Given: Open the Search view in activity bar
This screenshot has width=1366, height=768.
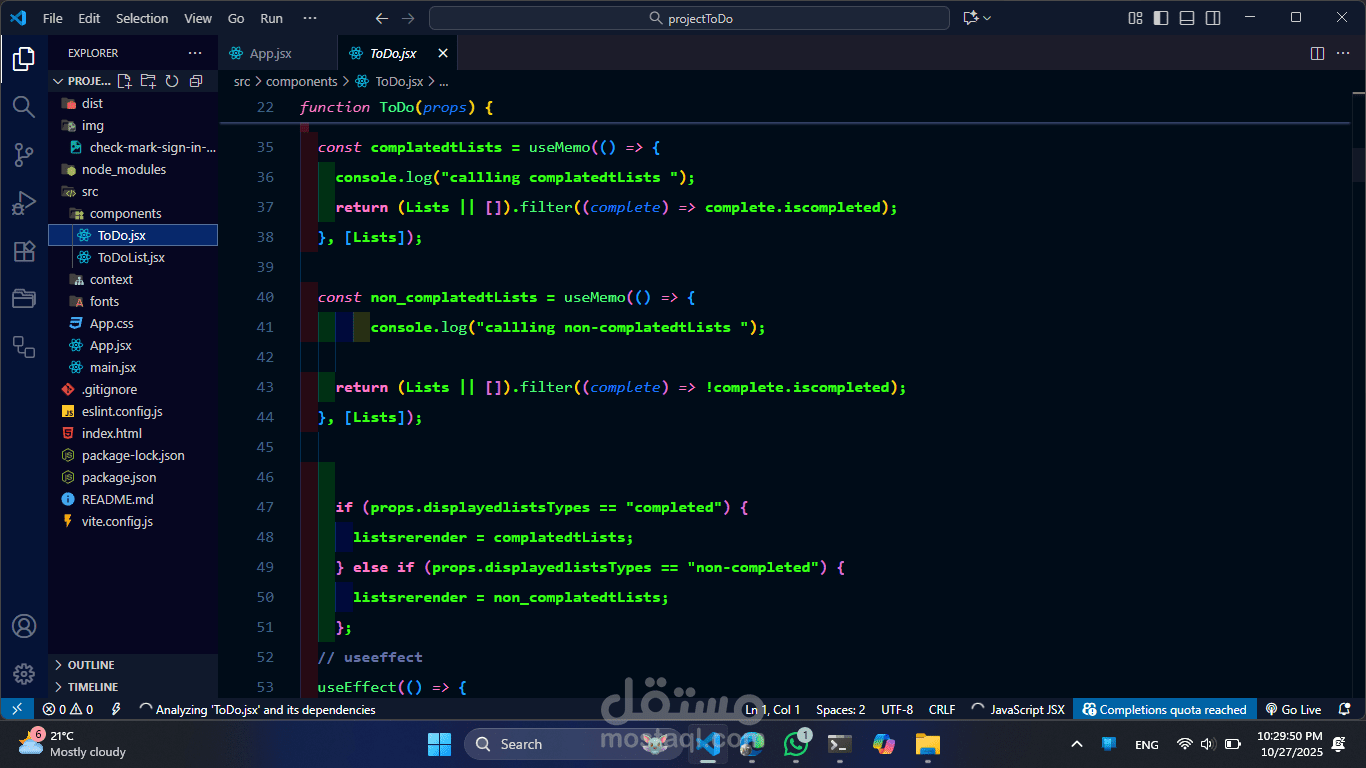Looking at the screenshot, I should pos(24,106).
